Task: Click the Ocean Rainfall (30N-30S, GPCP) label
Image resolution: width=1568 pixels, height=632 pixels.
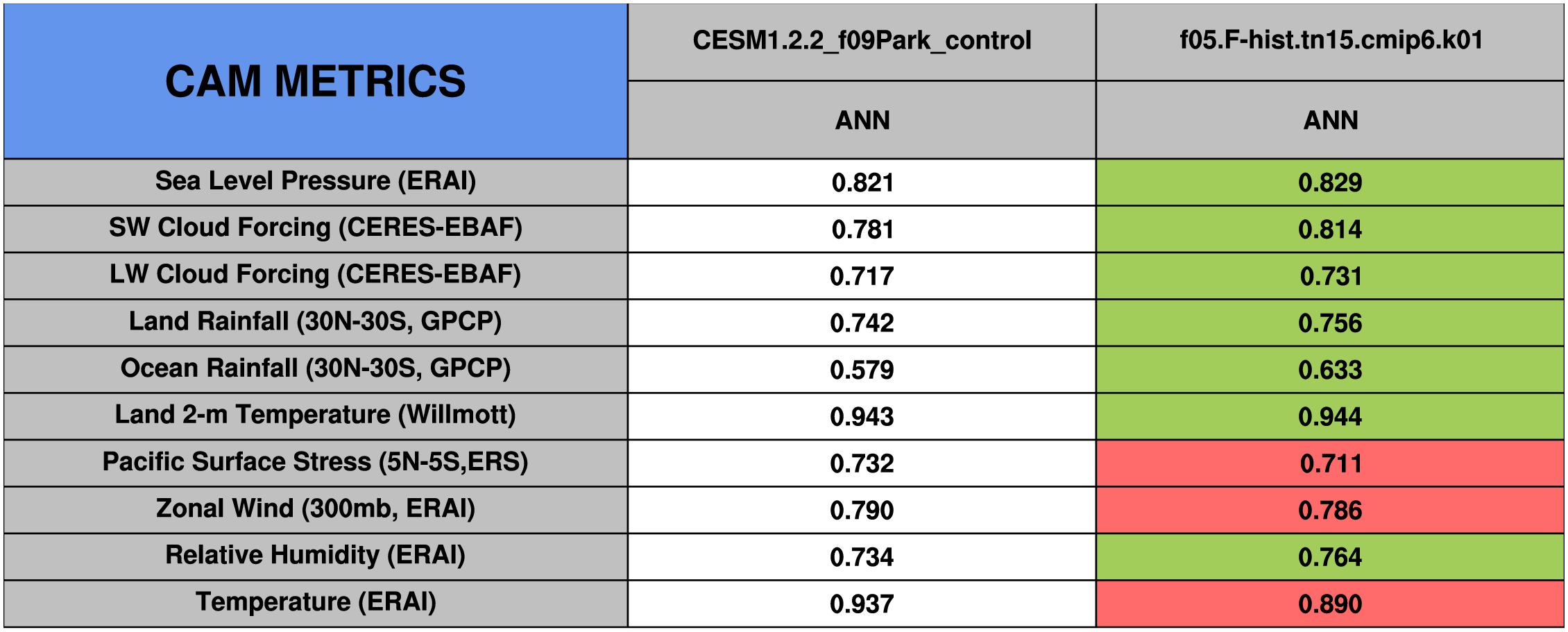Action: (316, 369)
